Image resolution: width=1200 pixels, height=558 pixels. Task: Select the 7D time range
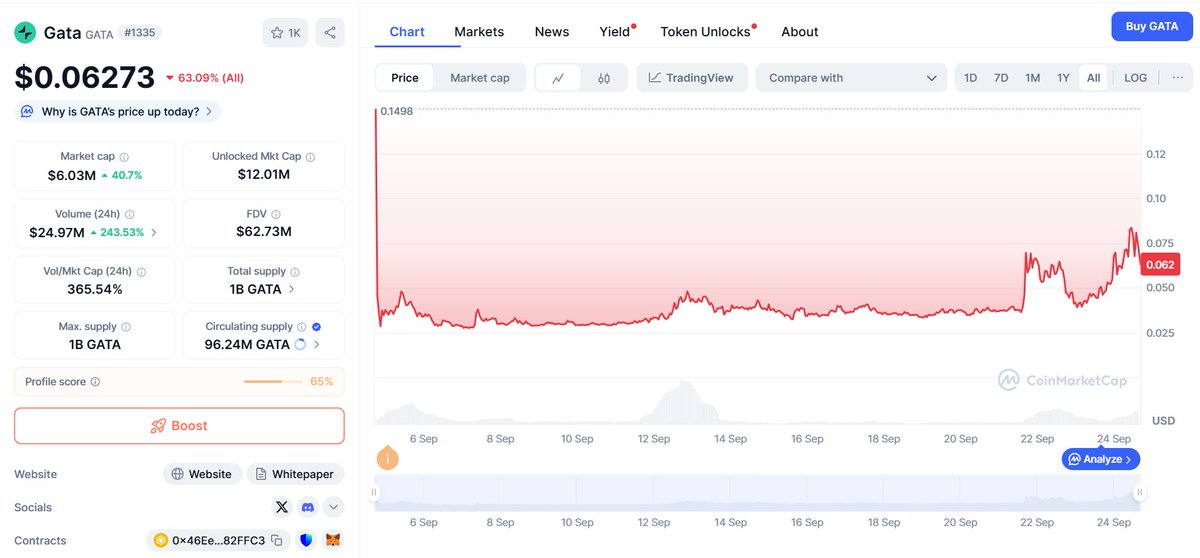1001,78
